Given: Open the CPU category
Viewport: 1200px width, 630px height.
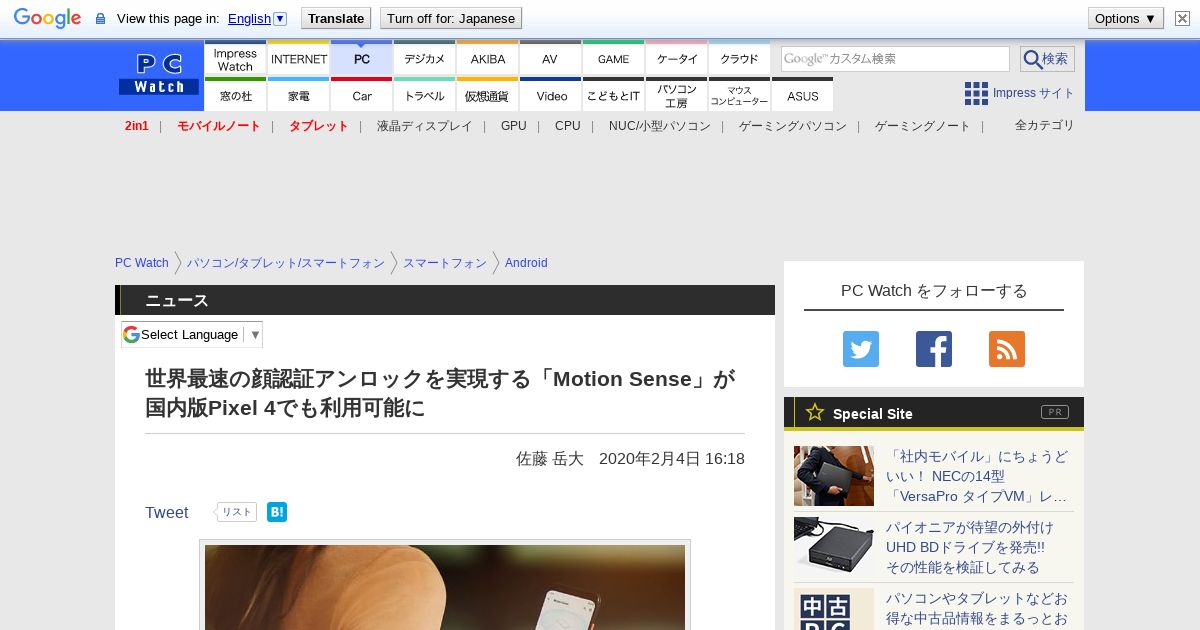Looking at the screenshot, I should (567, 126).
